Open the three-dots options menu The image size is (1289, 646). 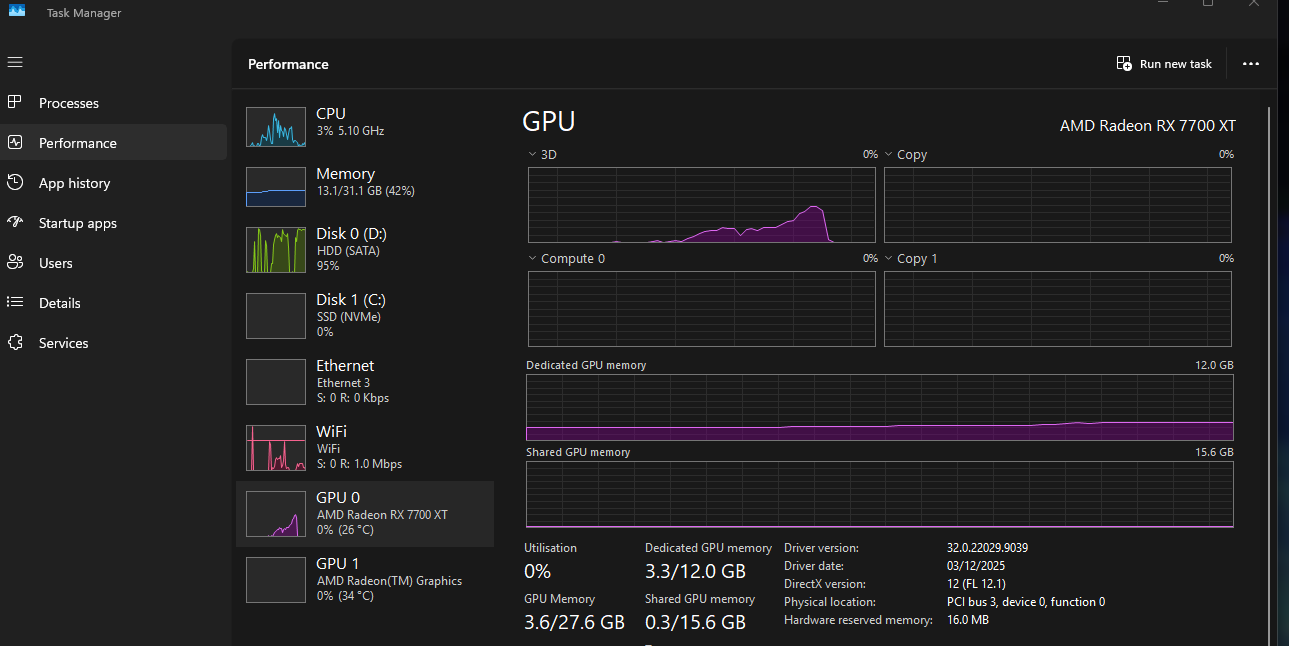click(1250, 63)
